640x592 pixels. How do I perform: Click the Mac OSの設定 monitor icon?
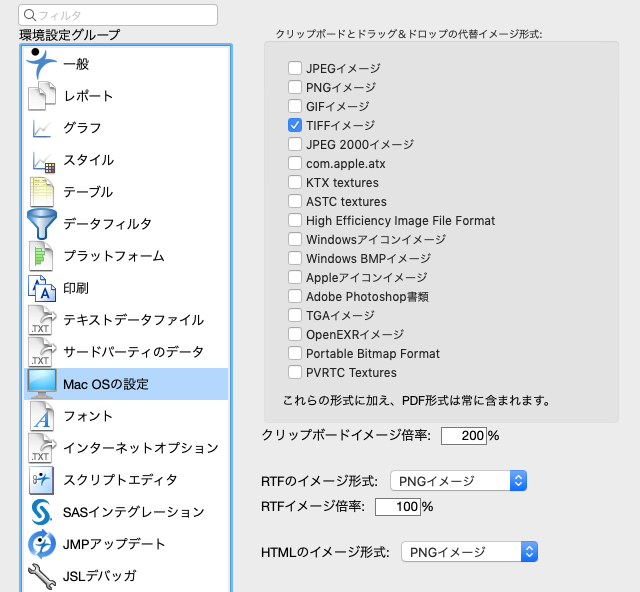(42, 384)
